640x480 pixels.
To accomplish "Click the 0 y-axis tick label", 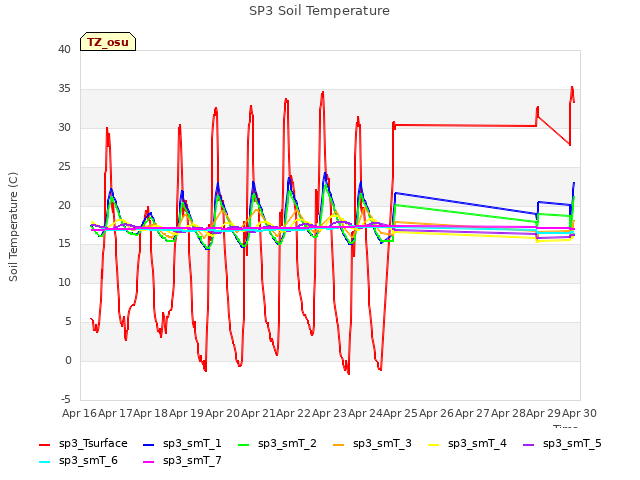I will [68, 361].
